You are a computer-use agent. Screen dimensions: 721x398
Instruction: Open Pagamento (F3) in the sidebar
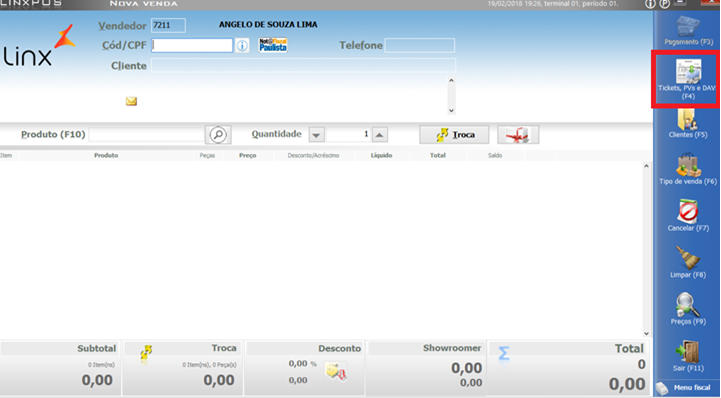click(688, 31)
